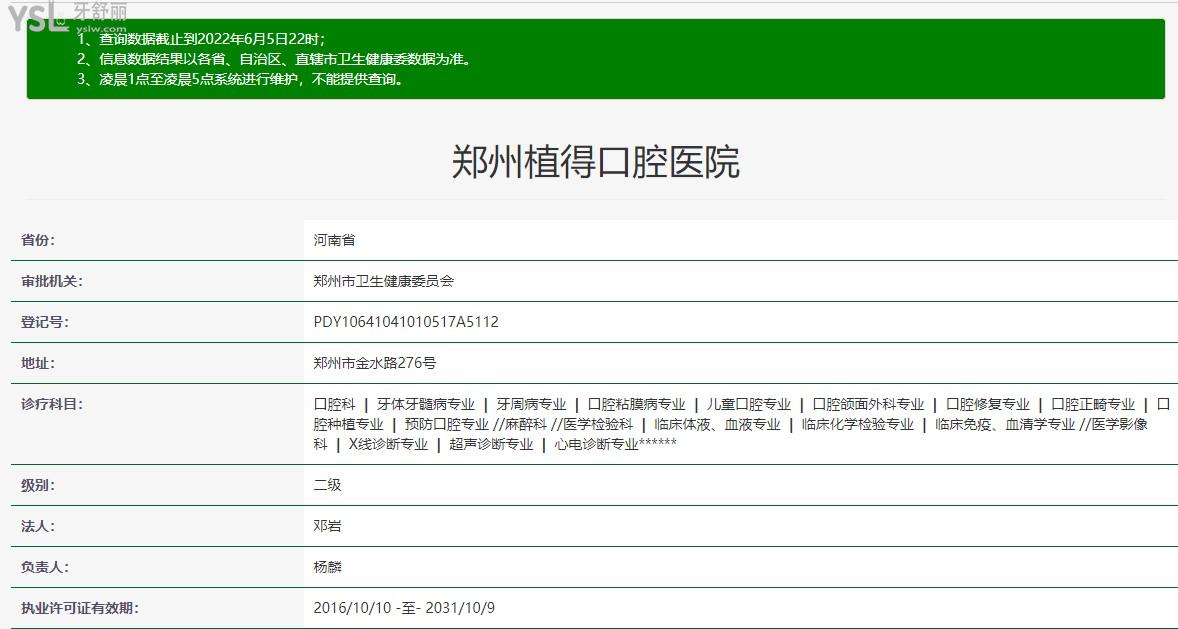Select the 审批机关 row label
The height and width of the screenshot is (629, 1178).
click(x=52, y=281)
